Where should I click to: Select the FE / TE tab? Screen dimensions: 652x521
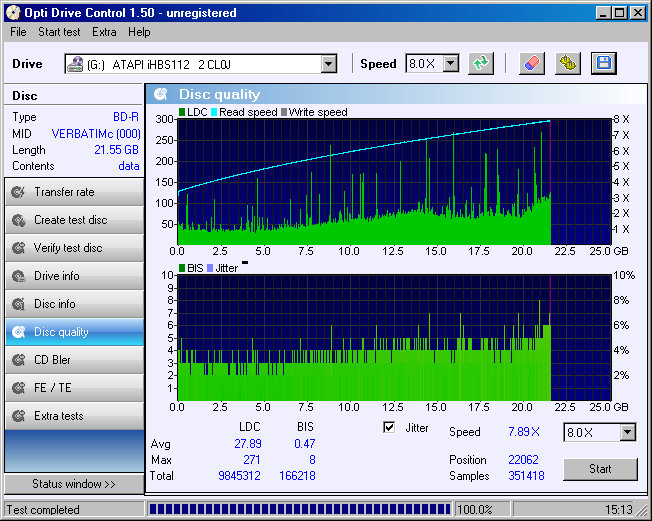click(74, 388)
